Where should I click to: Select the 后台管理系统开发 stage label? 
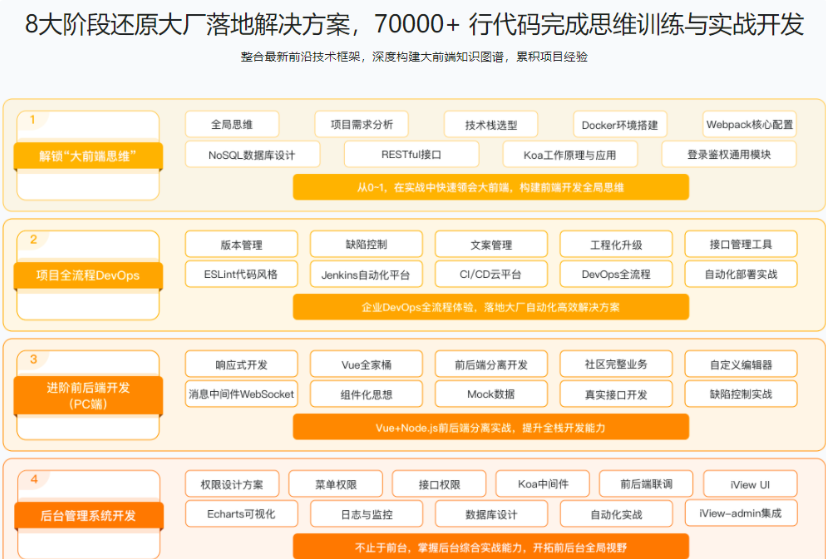coord(88,515)
